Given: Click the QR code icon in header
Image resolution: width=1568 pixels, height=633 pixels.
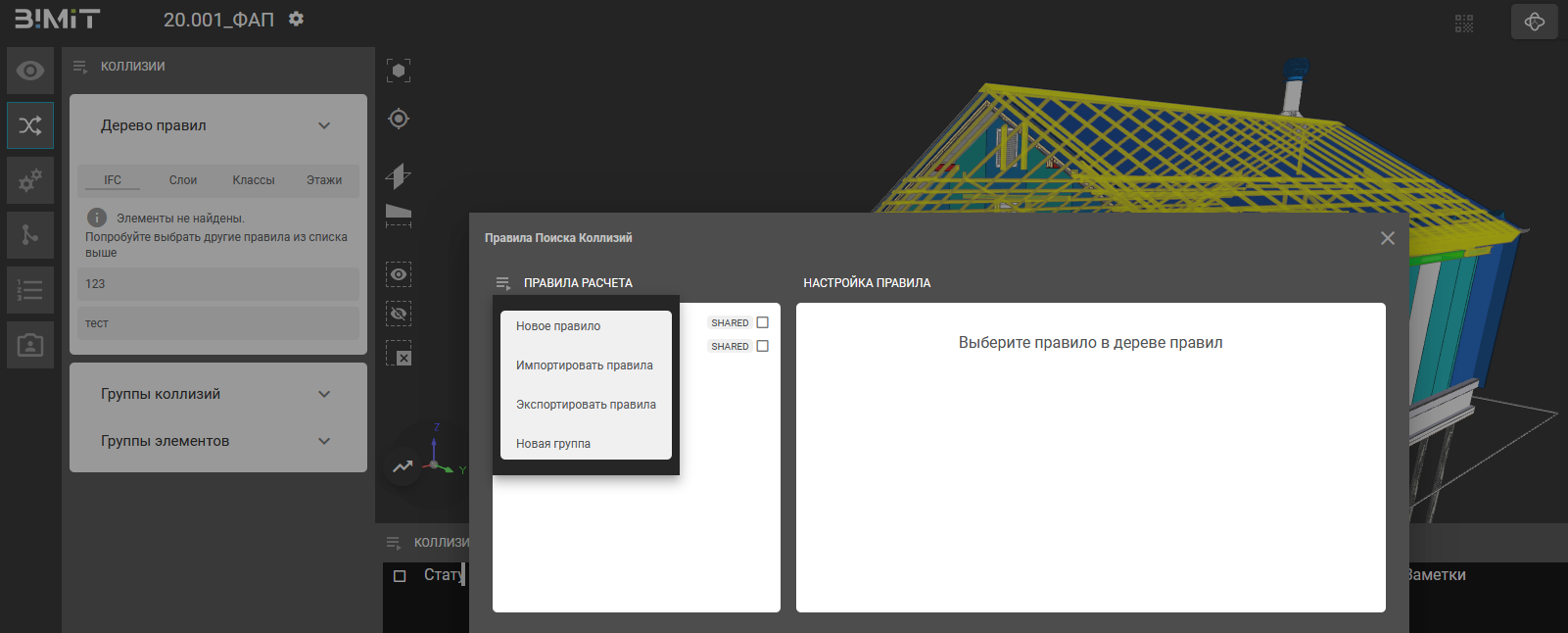Looking at the screenshot, I should pyautogui.click(x=1464, y=23).
